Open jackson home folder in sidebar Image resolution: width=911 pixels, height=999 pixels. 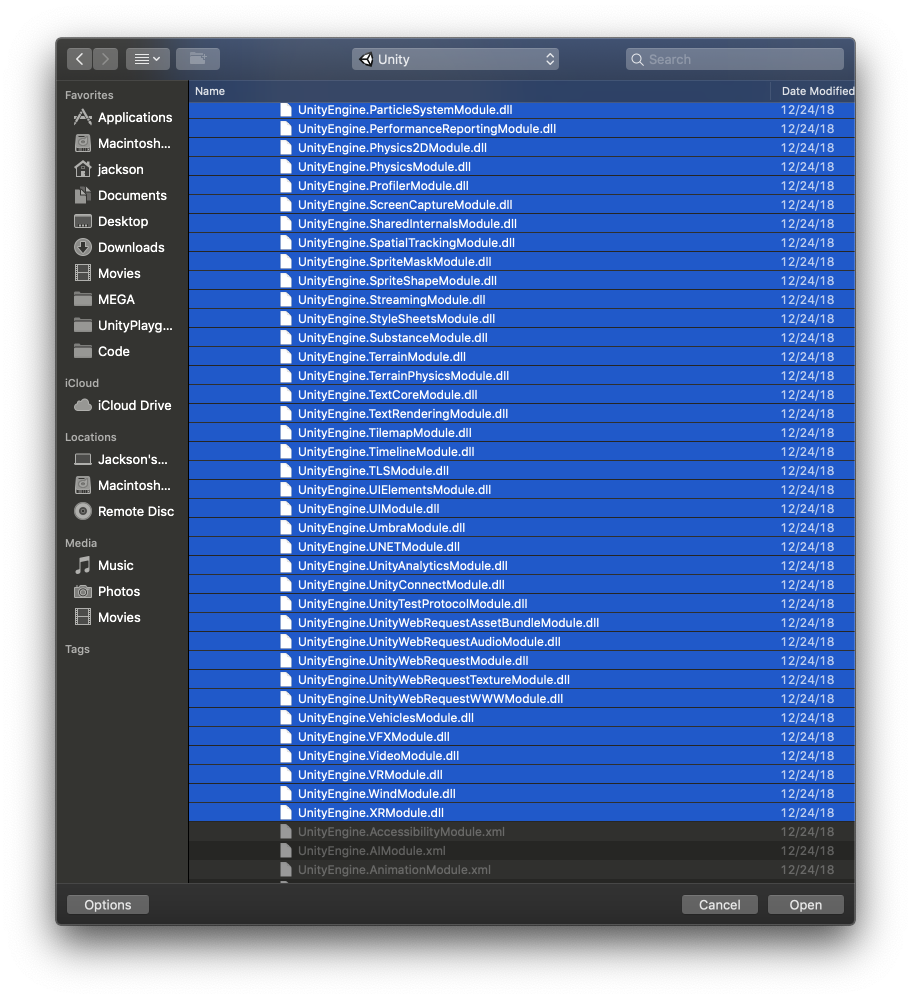coord(123,169)
